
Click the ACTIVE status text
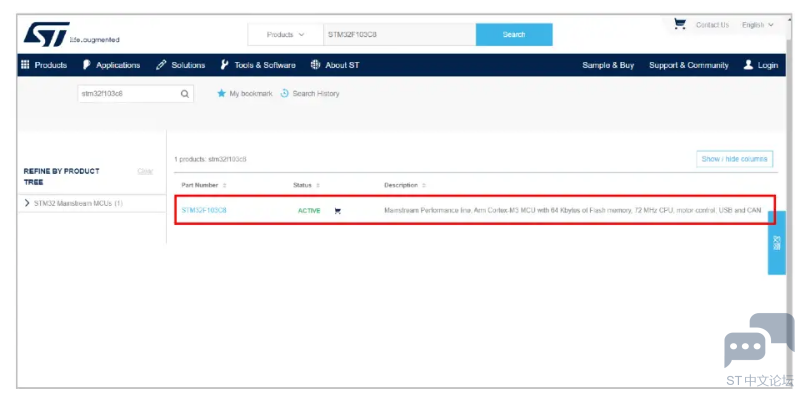[x=309, y=211]
